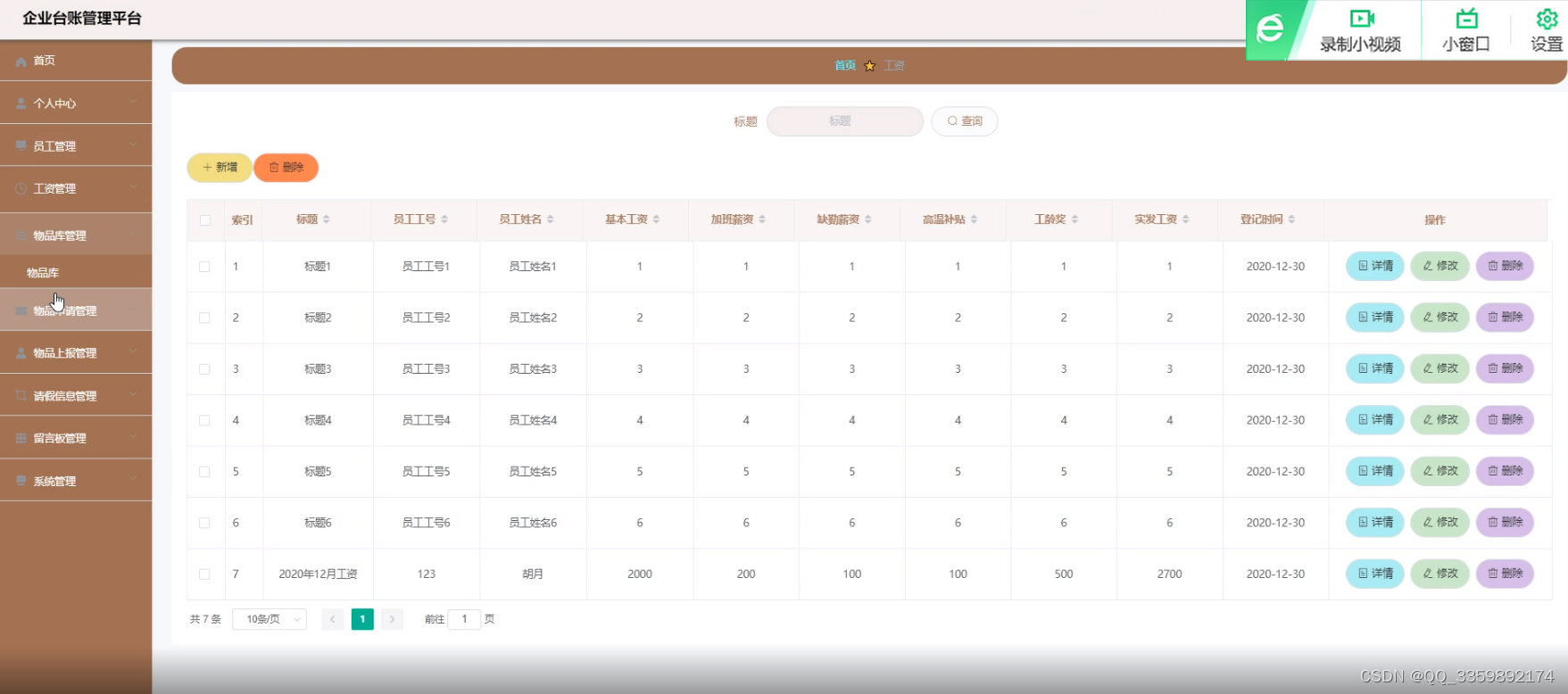The width and height of the screenshot is (1568, 694).
Task: Collapse the 物品库管理 menu chevron
Action: coord(133,235)
